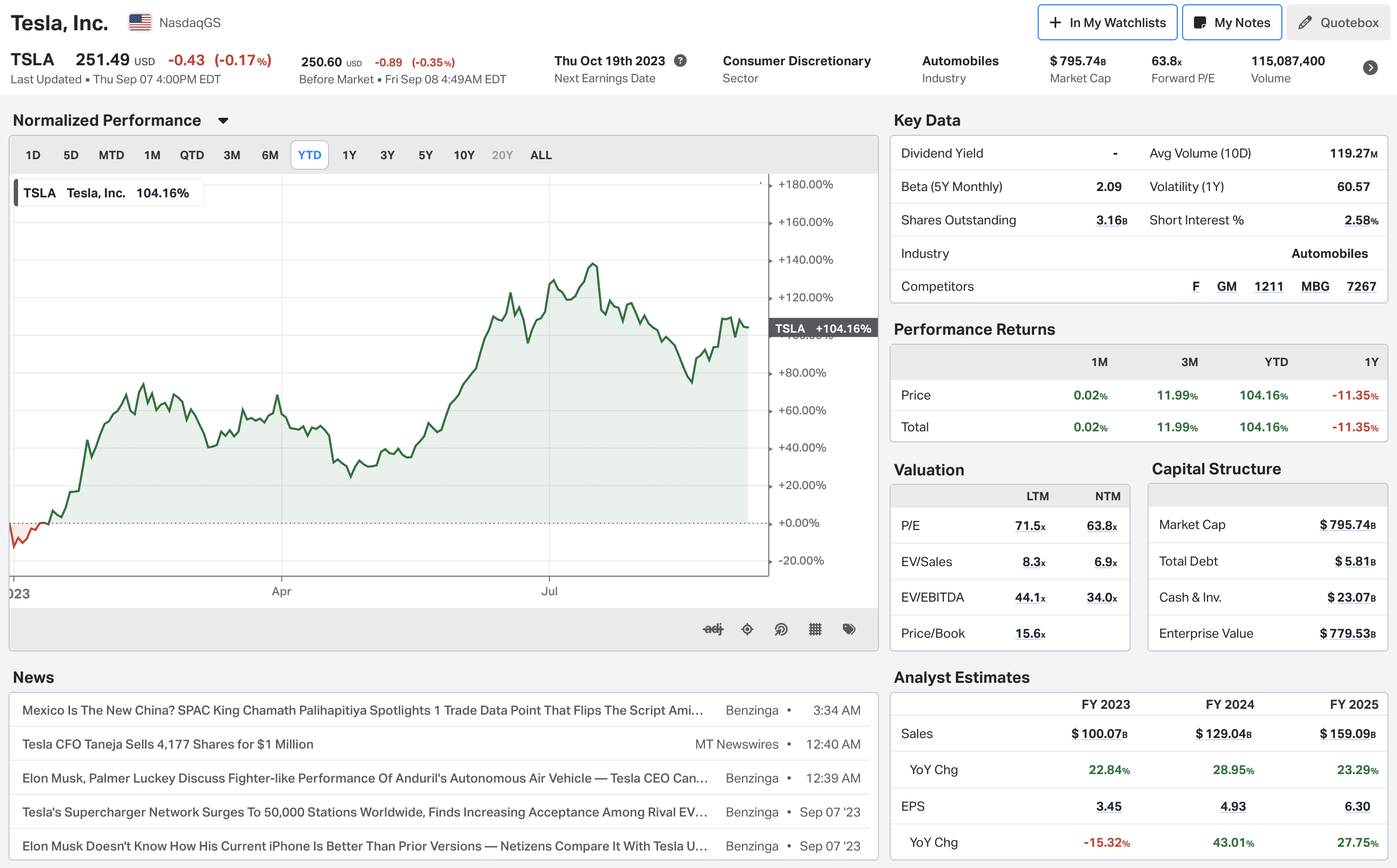Select the 6M time range
This screenshot has height=868, width=1397.
coord(270,155)
